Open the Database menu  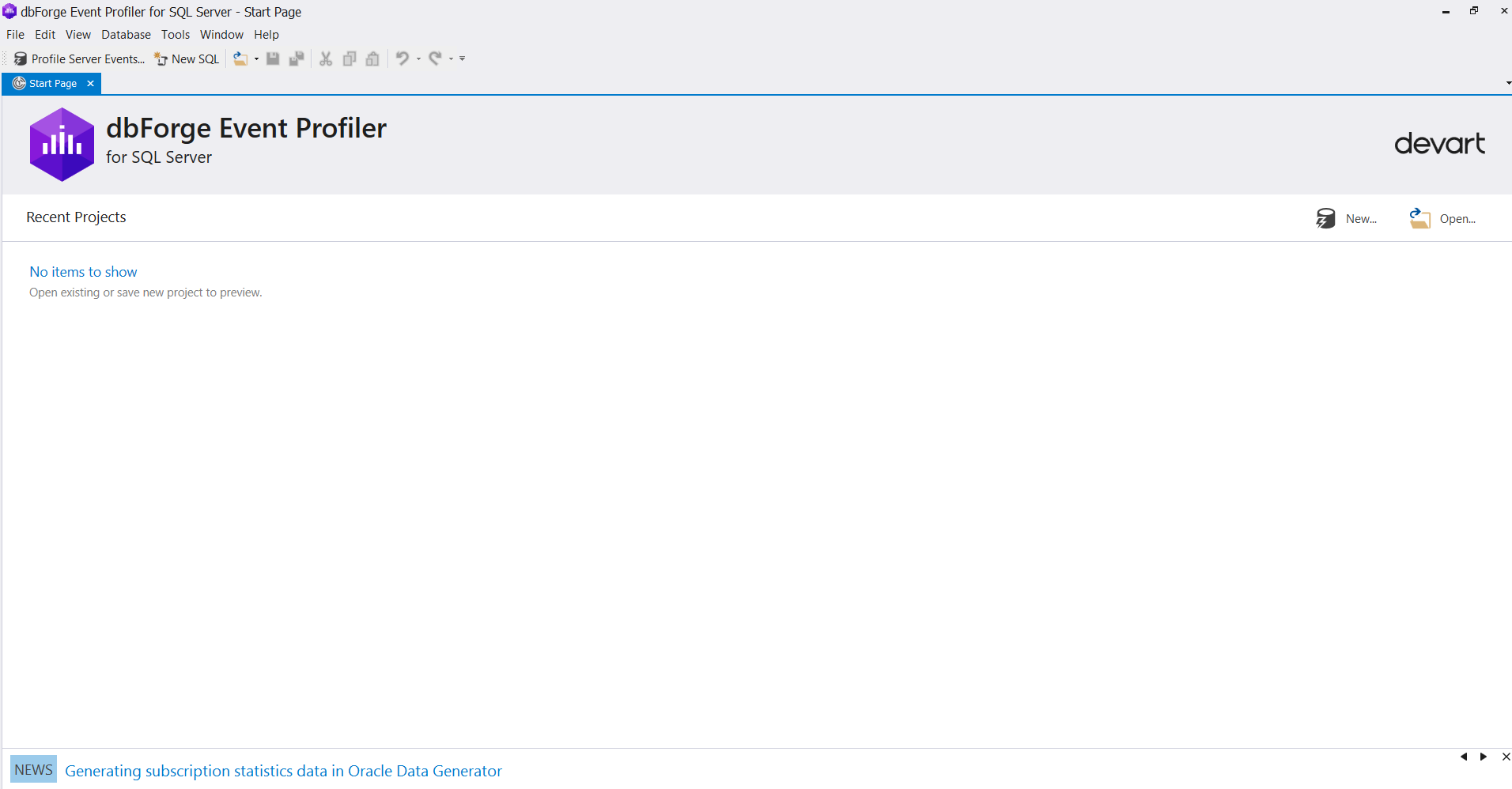[126, 35]
